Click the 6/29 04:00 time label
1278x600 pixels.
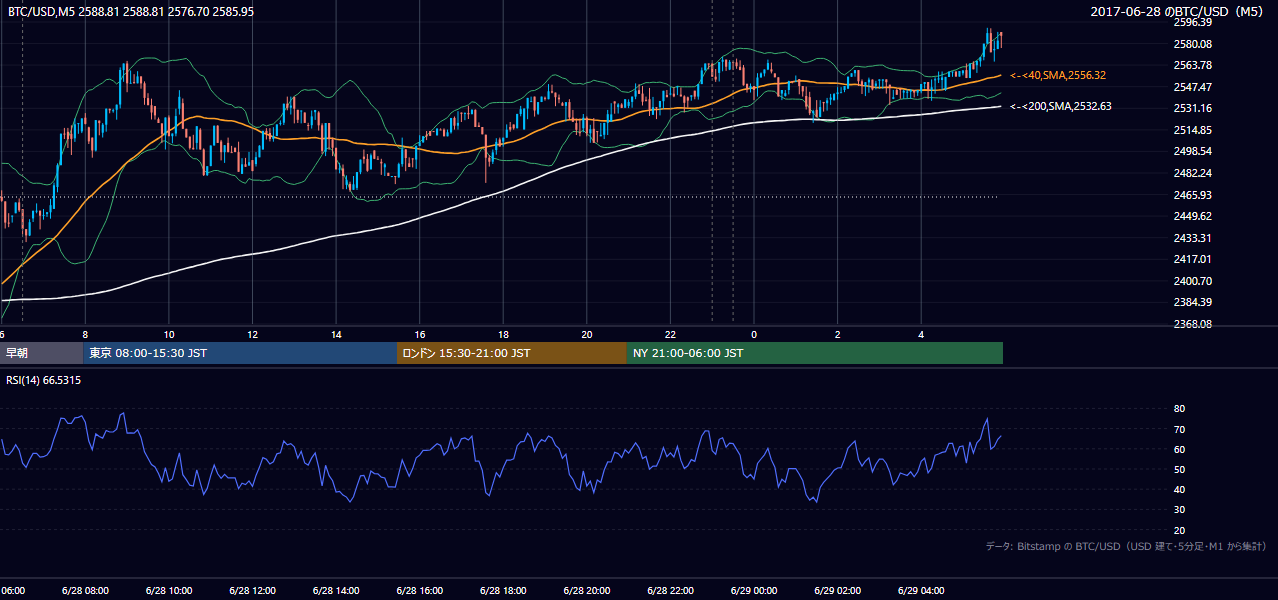921,590
